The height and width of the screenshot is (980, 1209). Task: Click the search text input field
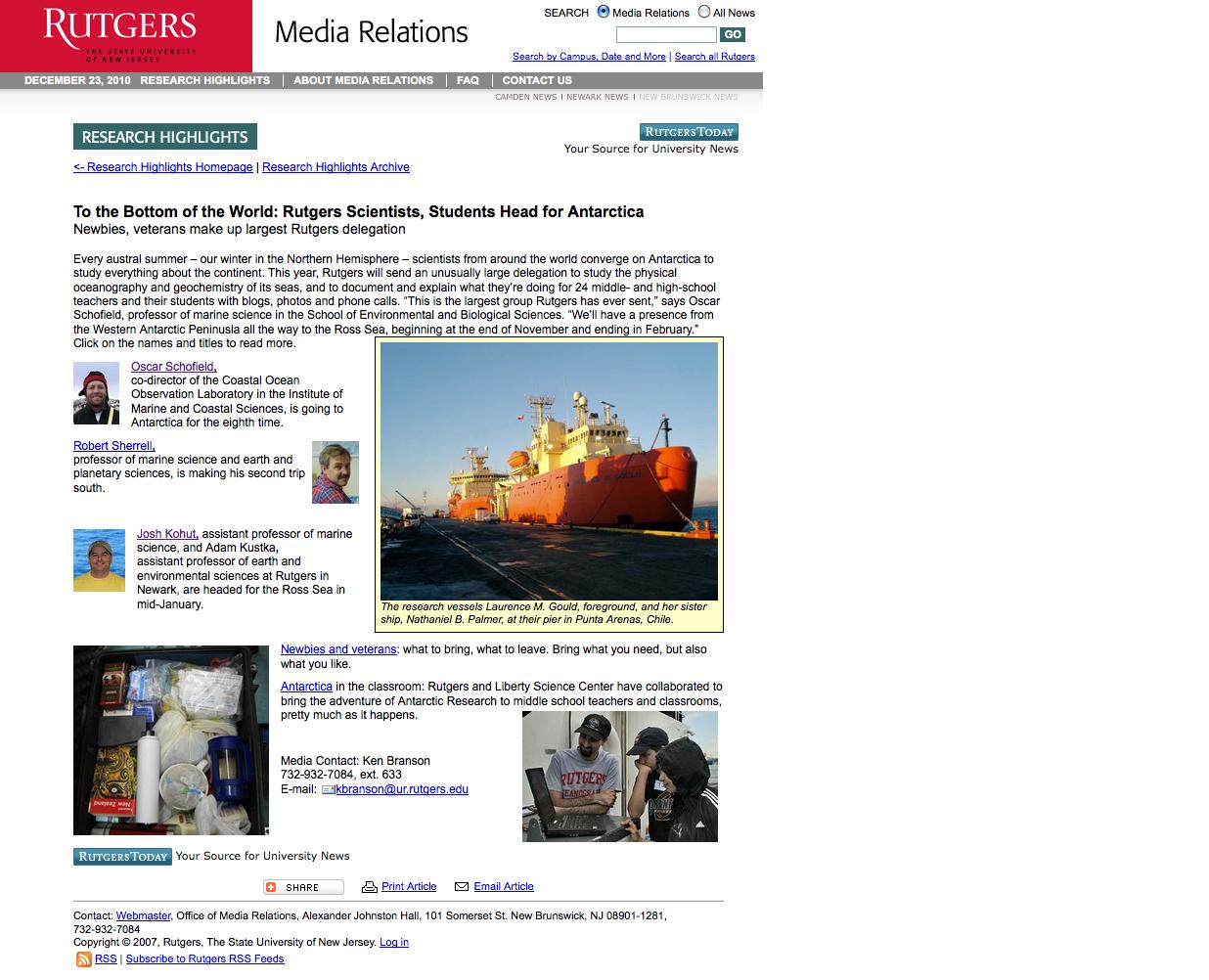point(666,34)
